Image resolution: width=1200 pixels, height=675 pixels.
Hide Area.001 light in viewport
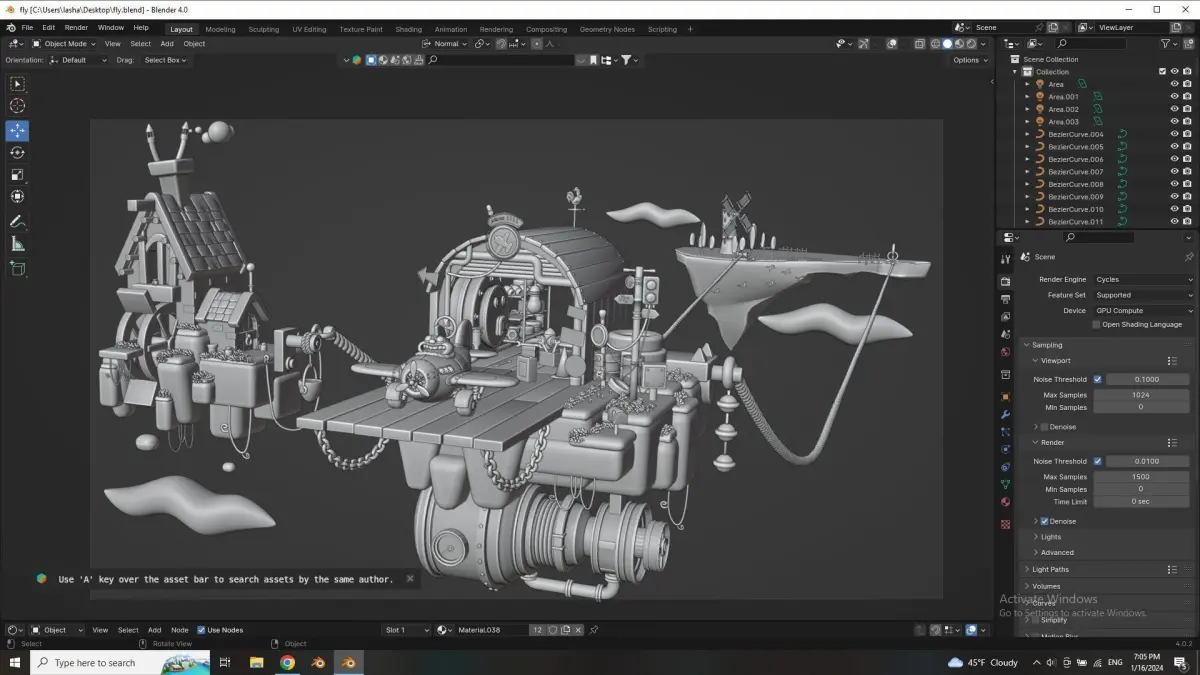tap(1175, 97)
